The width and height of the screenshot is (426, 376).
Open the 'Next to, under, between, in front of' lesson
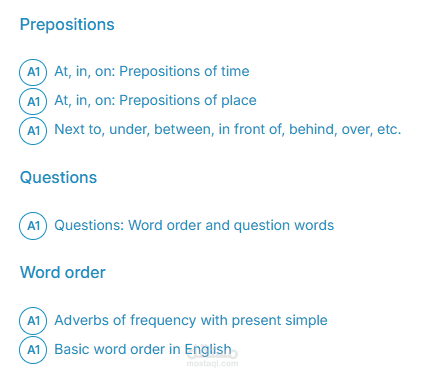click(x=228, y=129)
